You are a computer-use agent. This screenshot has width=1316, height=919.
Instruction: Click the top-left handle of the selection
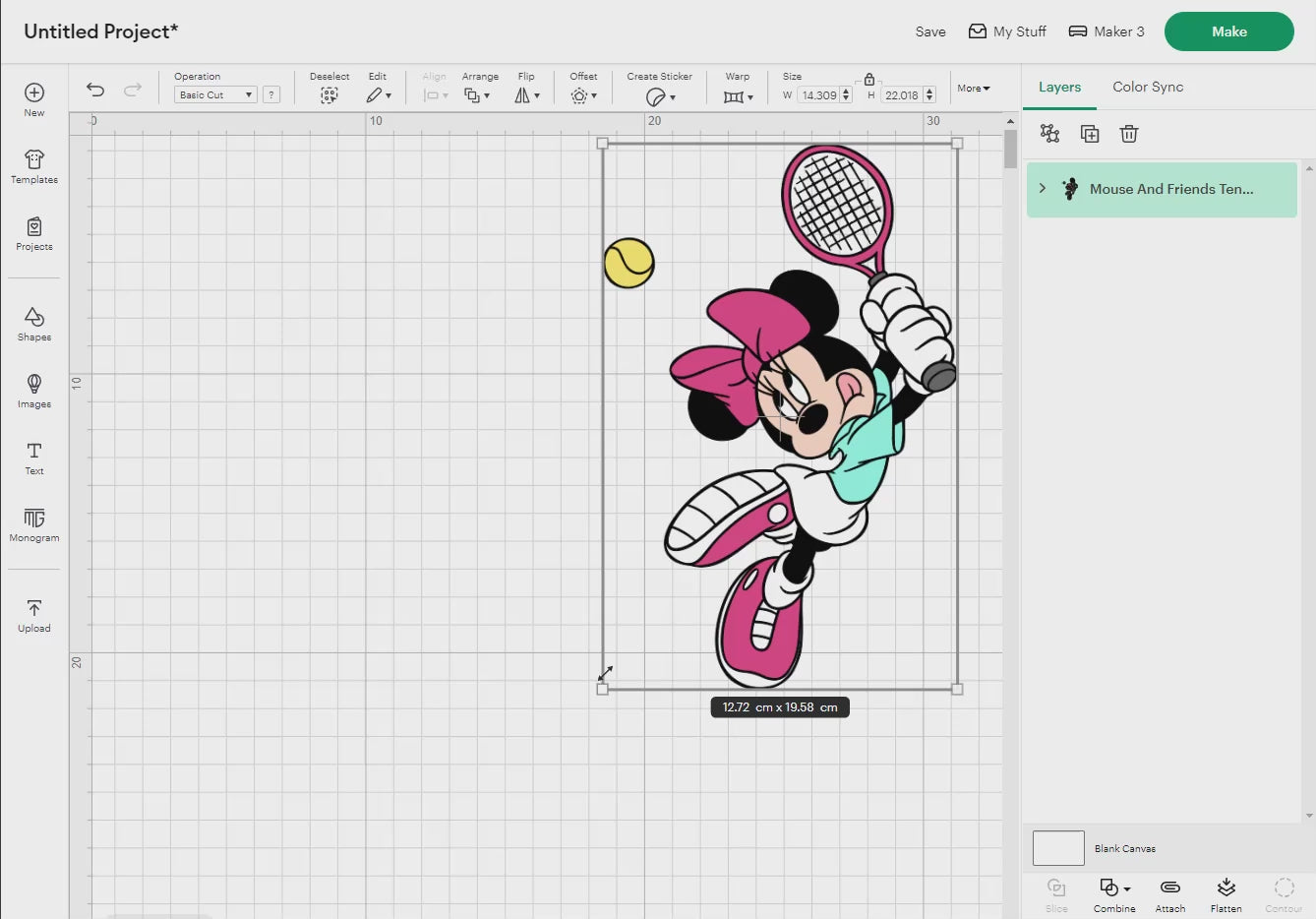pyautogui.click(x=603, y=144)
